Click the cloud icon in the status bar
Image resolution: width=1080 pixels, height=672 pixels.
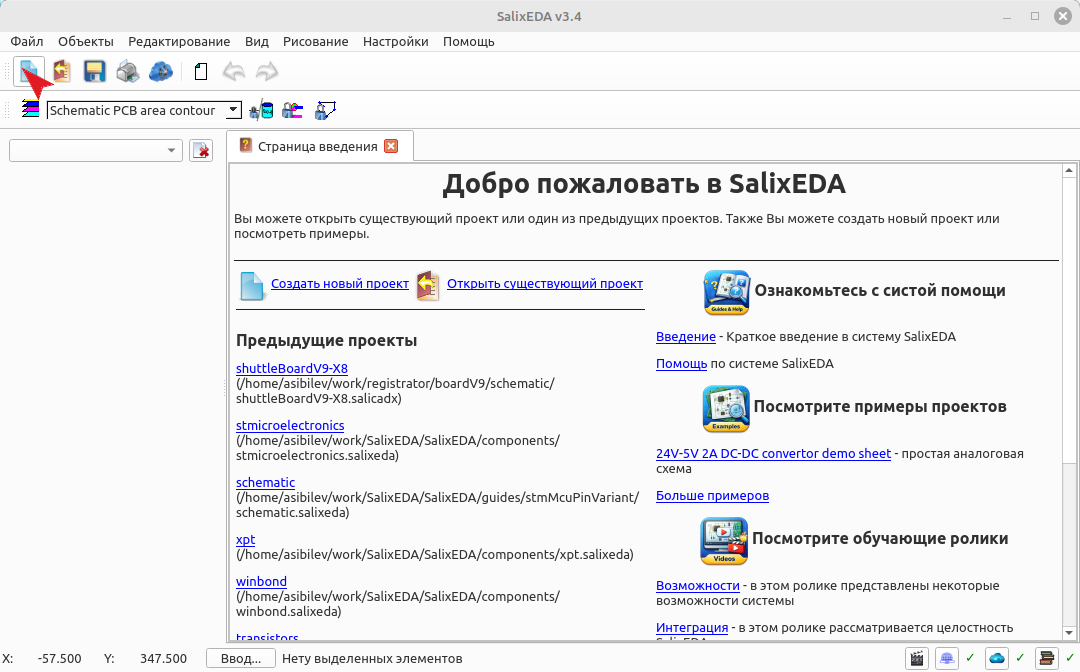(x=997, y=658)
